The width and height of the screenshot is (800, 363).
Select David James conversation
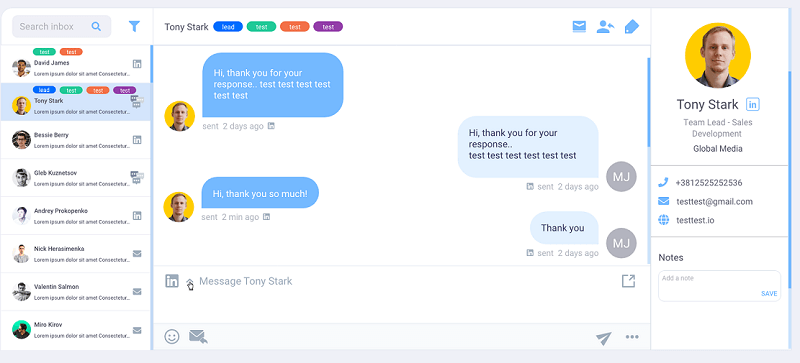[x=76, y=64]
